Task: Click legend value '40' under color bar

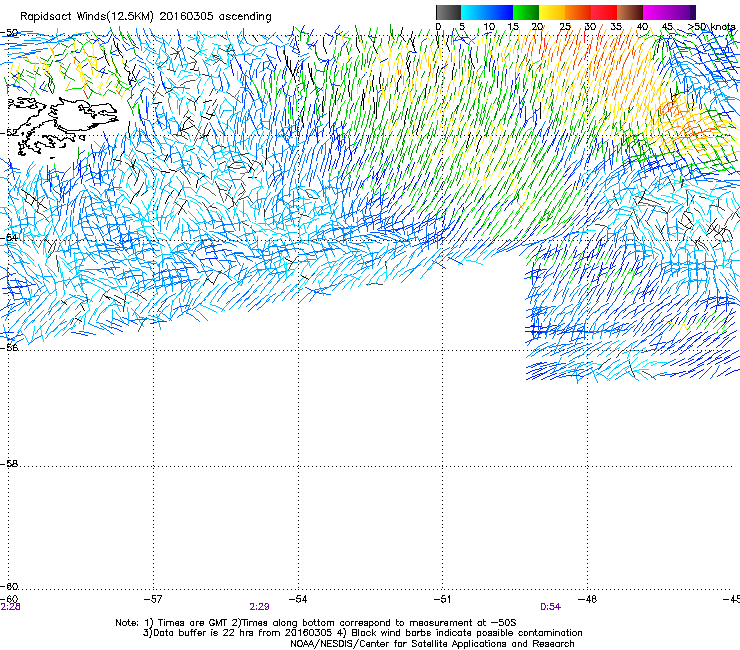Action: click(642, 27)
